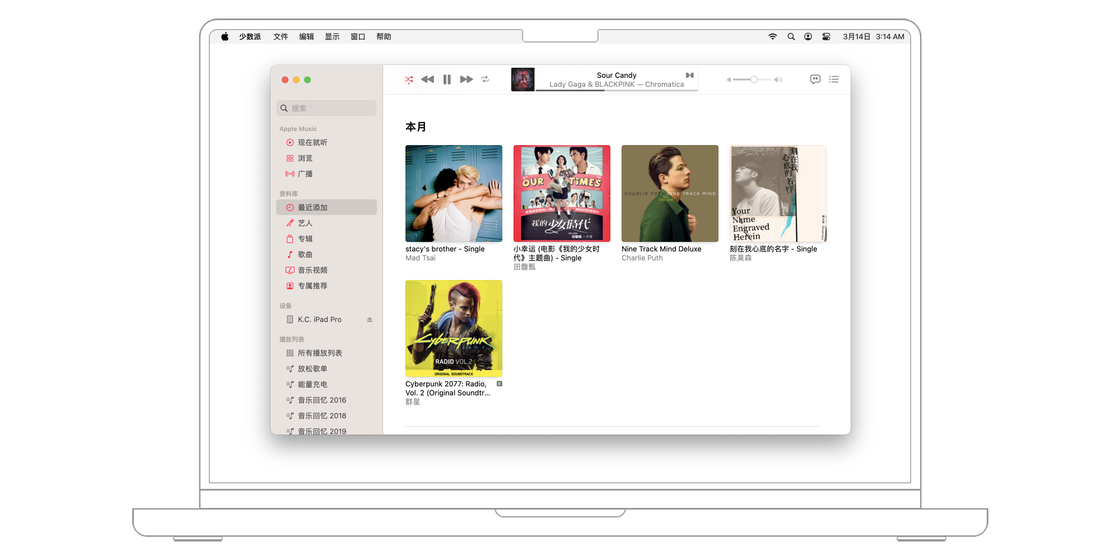Image resolution: width=1120 pixels, height=560 pixels.
Task: Open 现在就听 in sidebar
Action: point(326,143)
